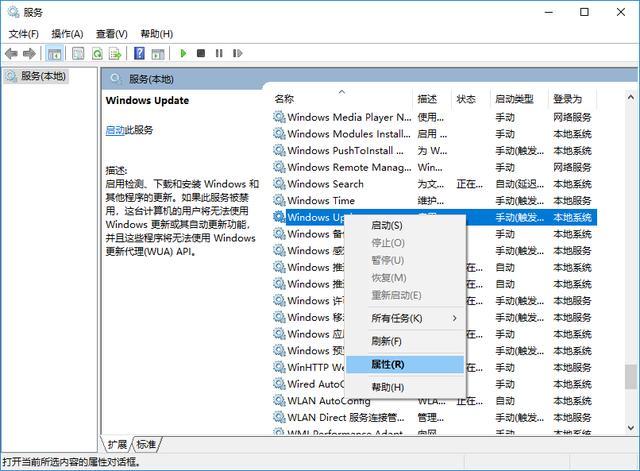640x471 pixels.
Task: Toggle the console tree pane icon
Action: [54, 53]
